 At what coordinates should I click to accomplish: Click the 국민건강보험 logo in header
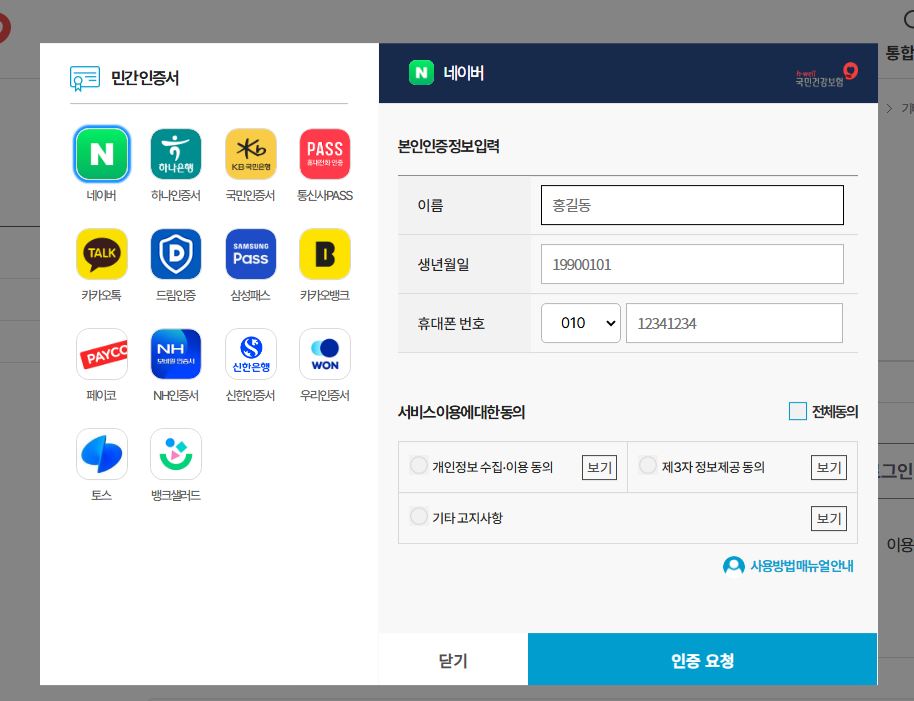pos(827,75)
